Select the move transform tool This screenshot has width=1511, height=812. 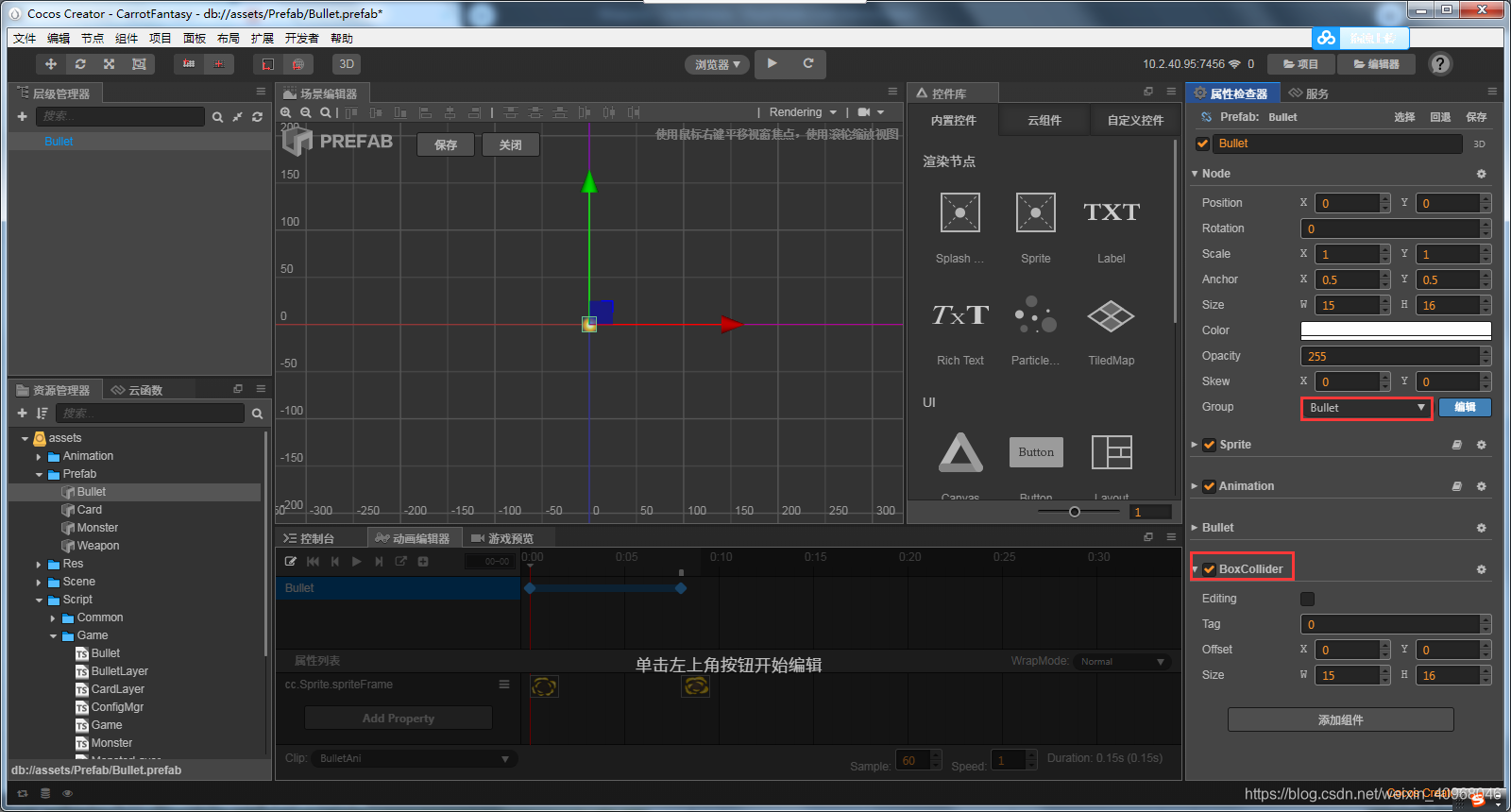pos(51,64)
